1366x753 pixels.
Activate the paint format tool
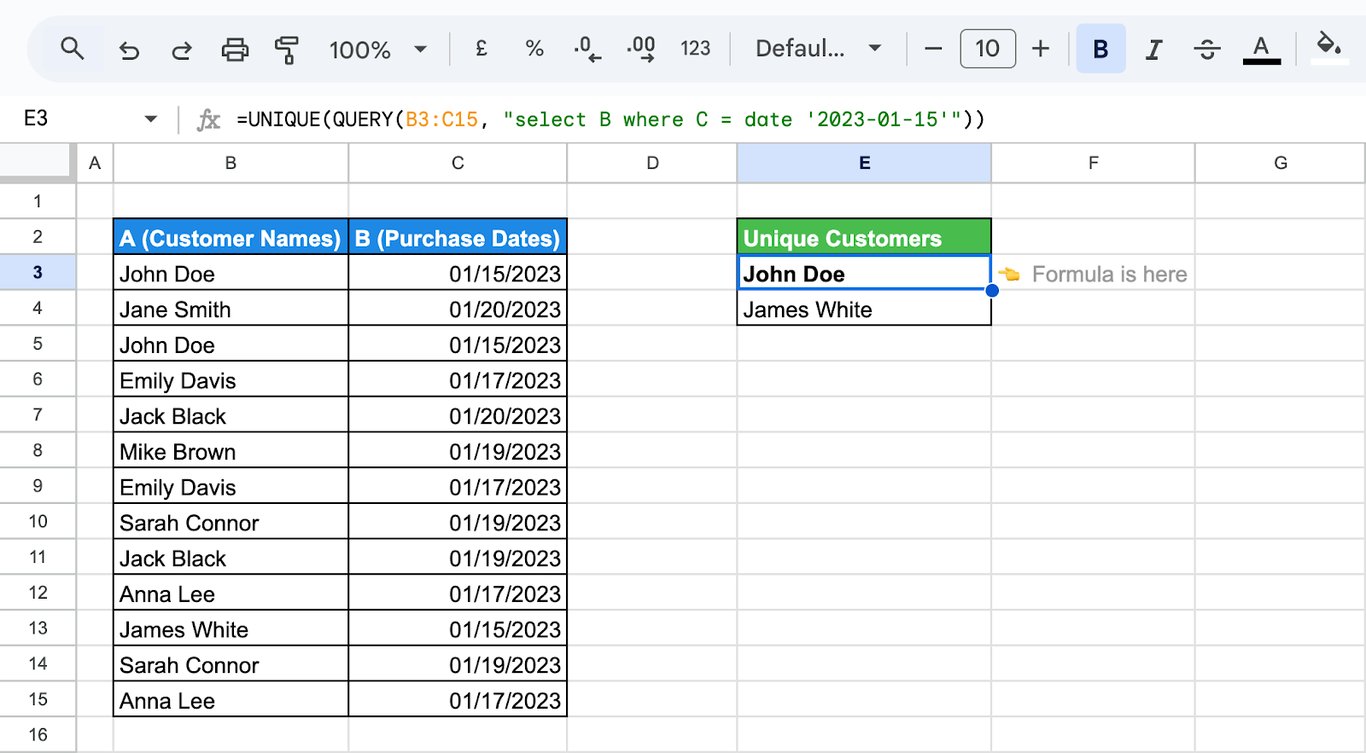coord(287,49)
